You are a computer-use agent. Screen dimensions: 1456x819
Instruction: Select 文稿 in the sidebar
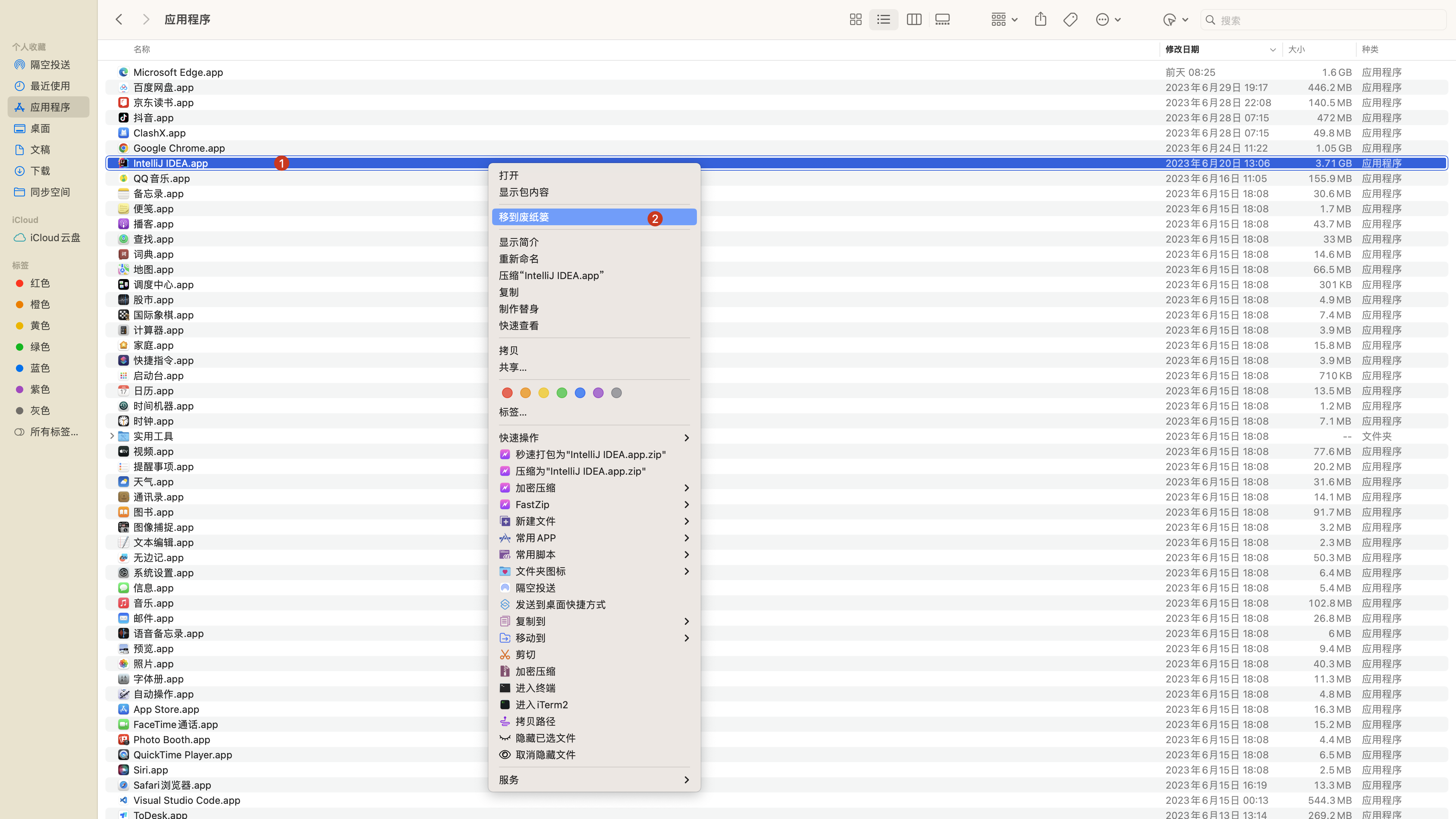click(49, 149)
